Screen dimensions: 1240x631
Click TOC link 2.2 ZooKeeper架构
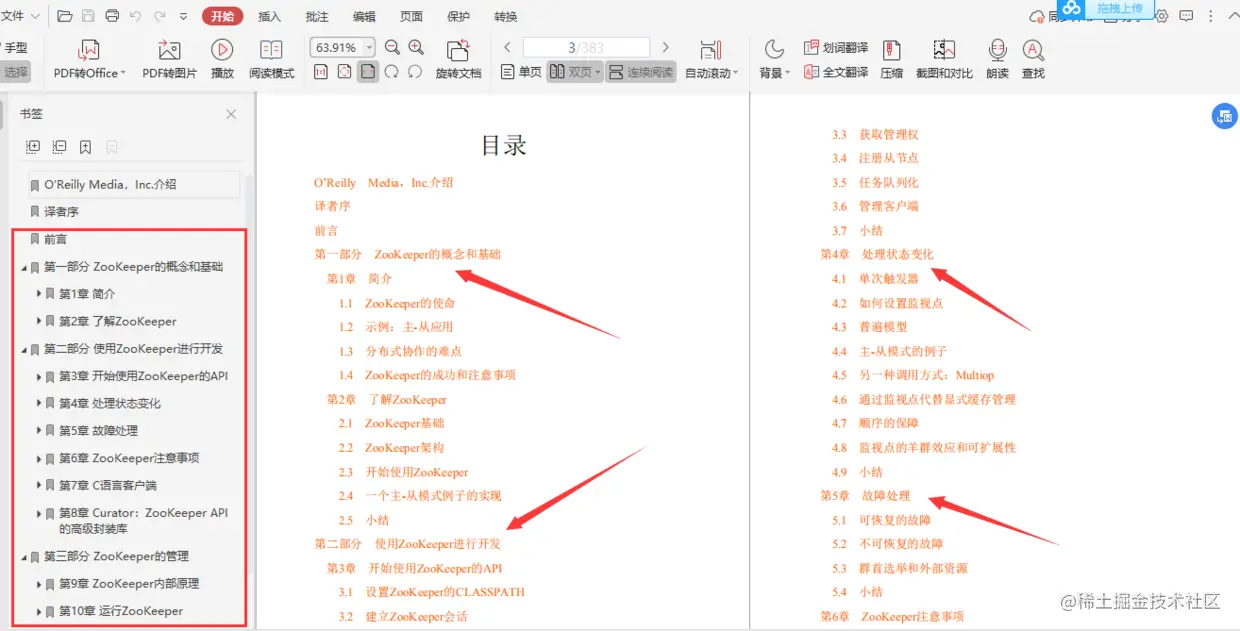[x=391, y=448]
